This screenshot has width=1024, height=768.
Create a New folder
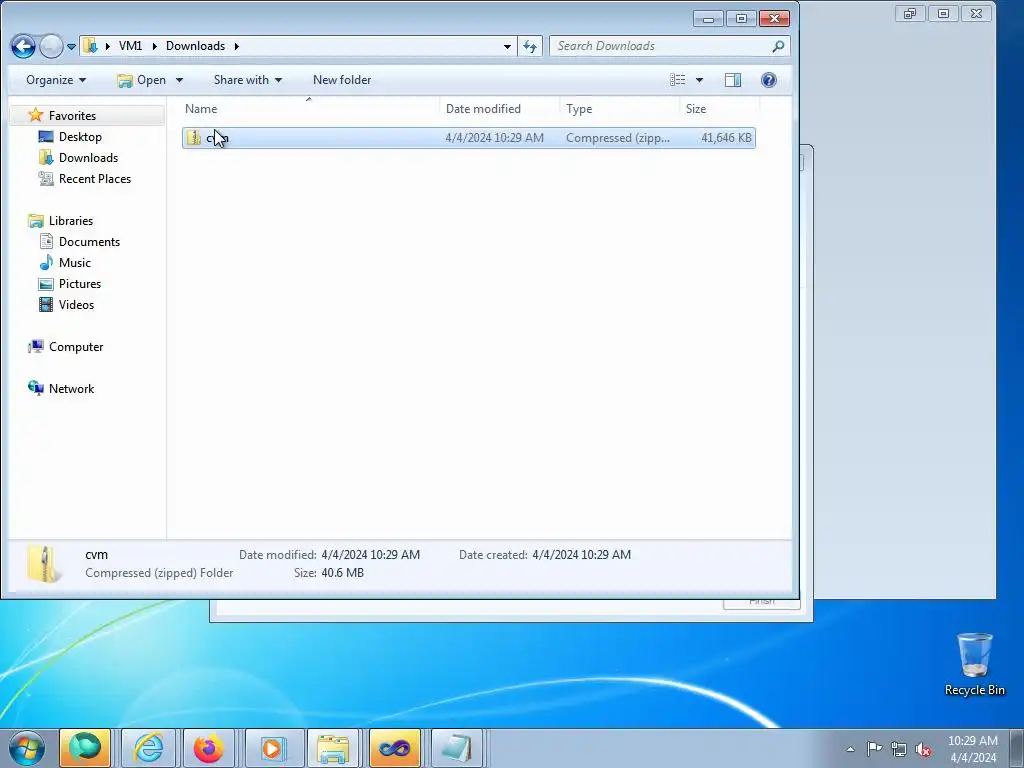[342, 80]
